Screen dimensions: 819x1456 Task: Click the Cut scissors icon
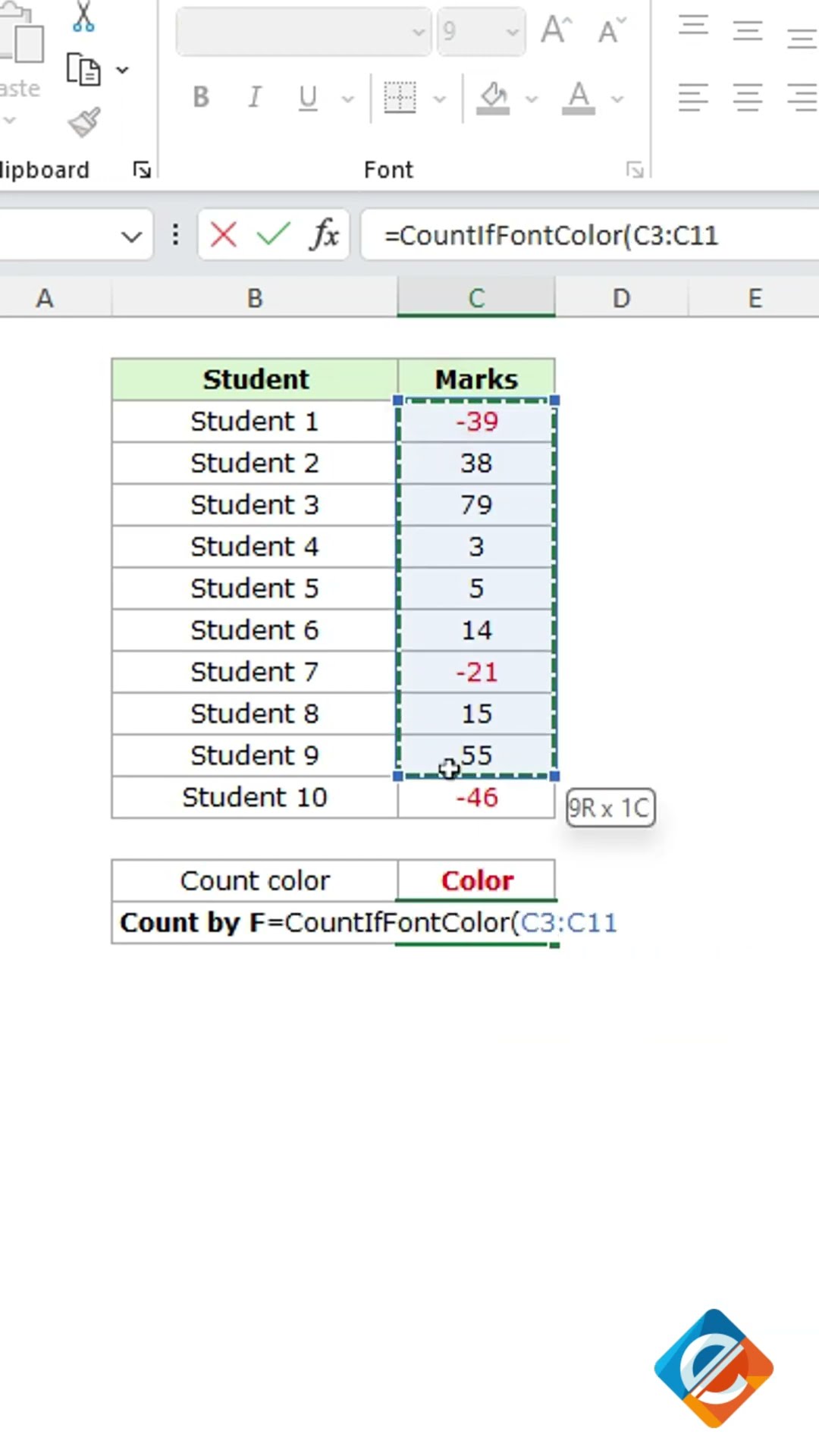click(x=83, y=16)
